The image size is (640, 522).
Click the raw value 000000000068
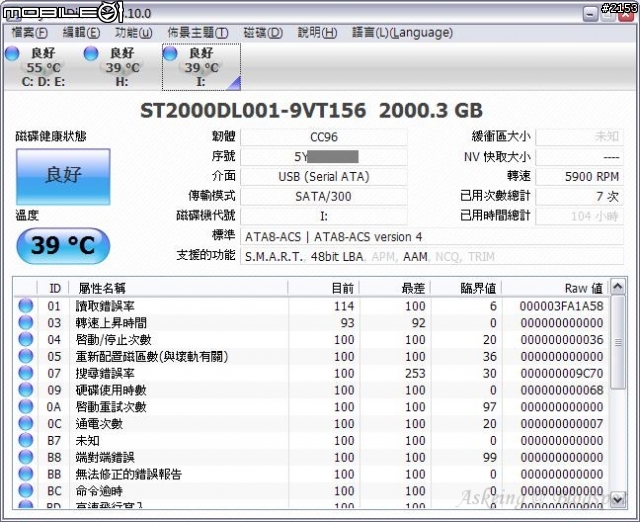pos(562,390)
